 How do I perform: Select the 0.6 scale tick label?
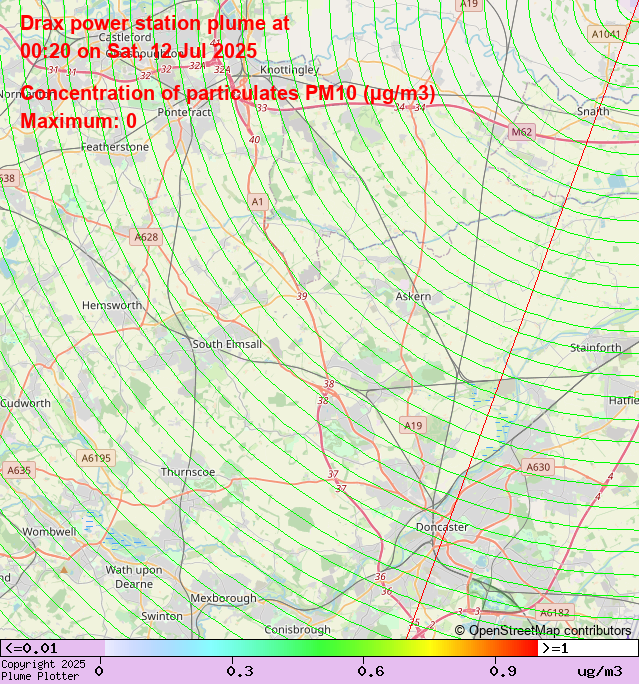[x=371, y=671]
